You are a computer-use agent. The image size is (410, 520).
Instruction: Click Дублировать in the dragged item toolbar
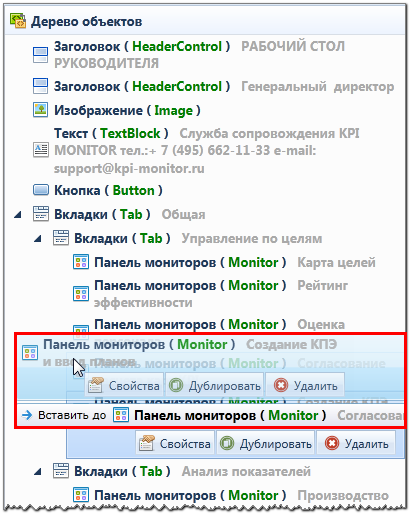(x=215, y=386)
